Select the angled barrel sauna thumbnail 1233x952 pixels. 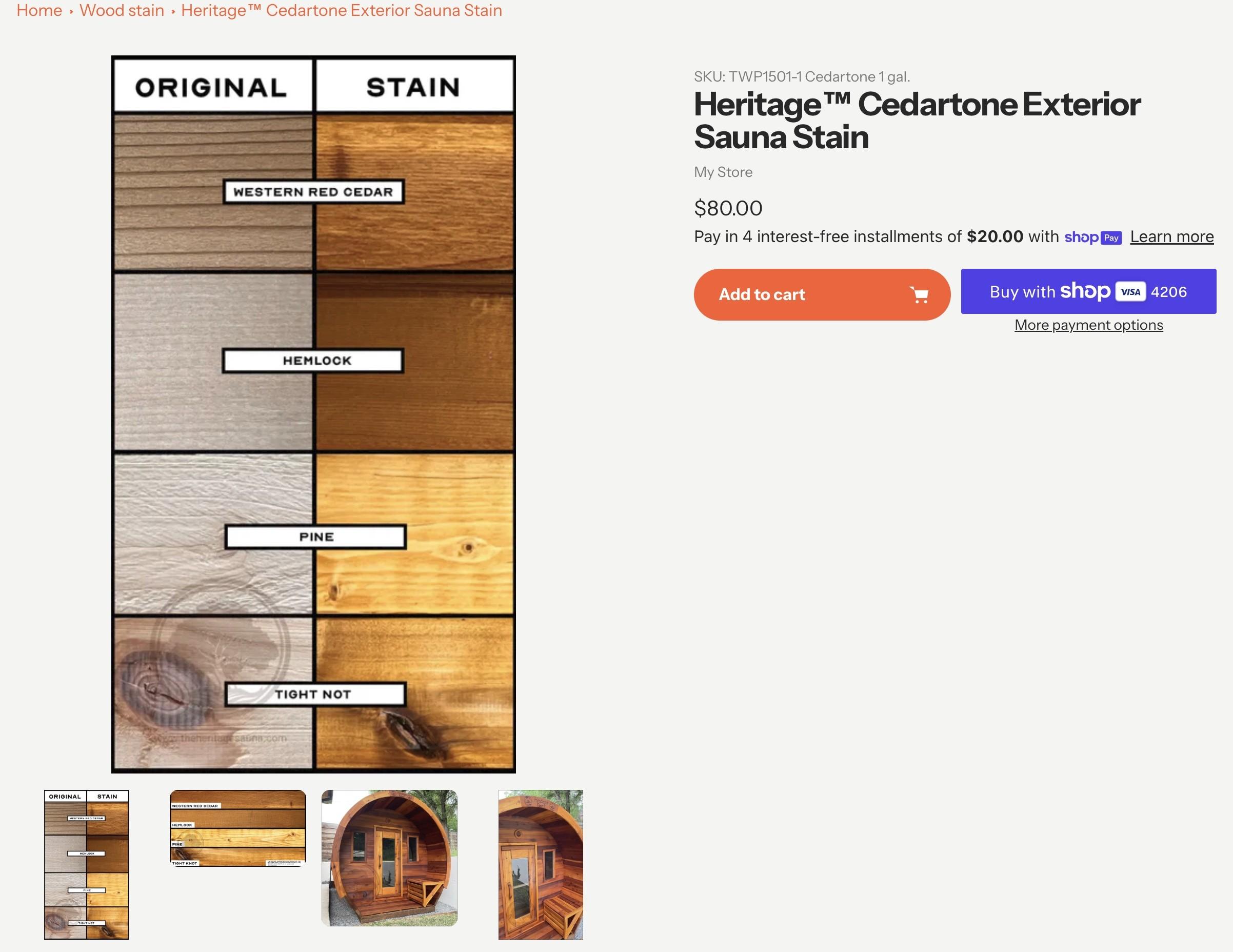[x=540, y=864]
